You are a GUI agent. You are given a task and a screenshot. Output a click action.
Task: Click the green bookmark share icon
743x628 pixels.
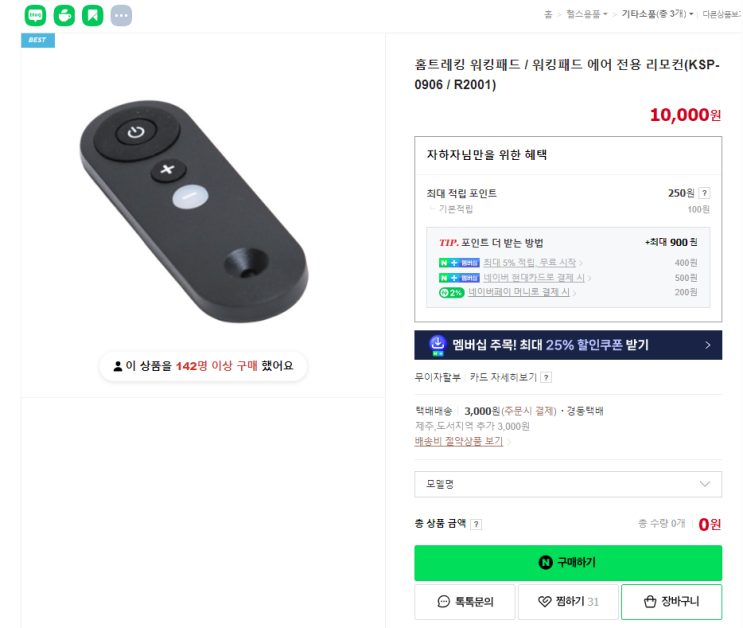(x=92, y=15)
